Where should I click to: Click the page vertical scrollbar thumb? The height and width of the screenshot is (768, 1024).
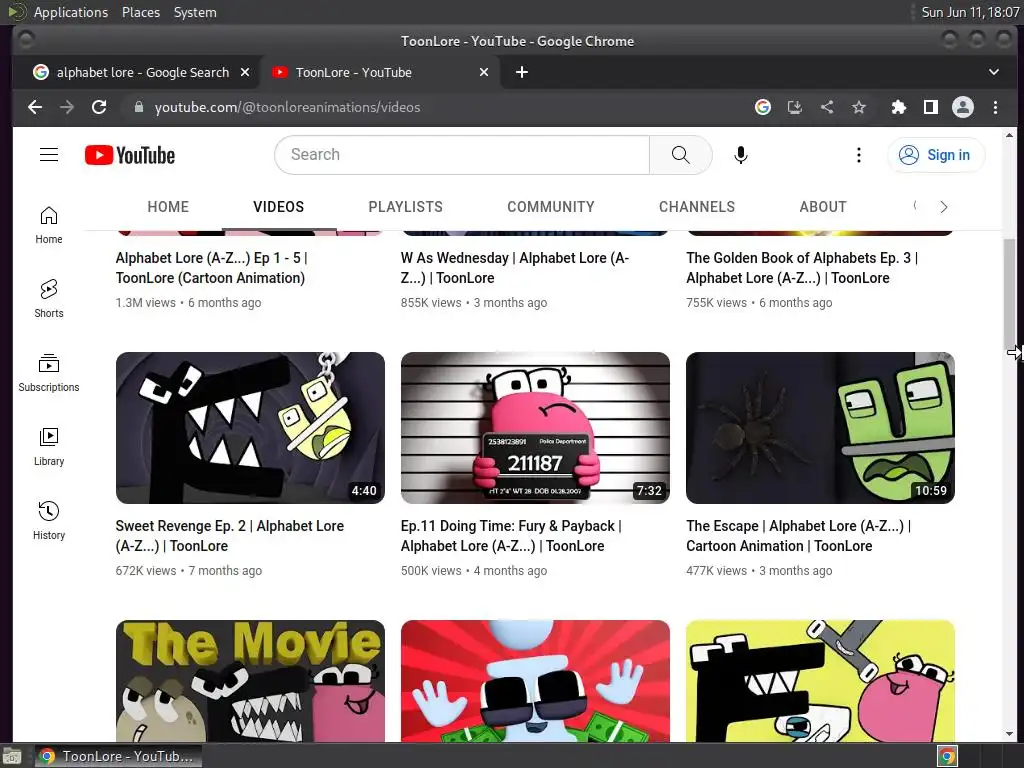(x=1009, y=295)
